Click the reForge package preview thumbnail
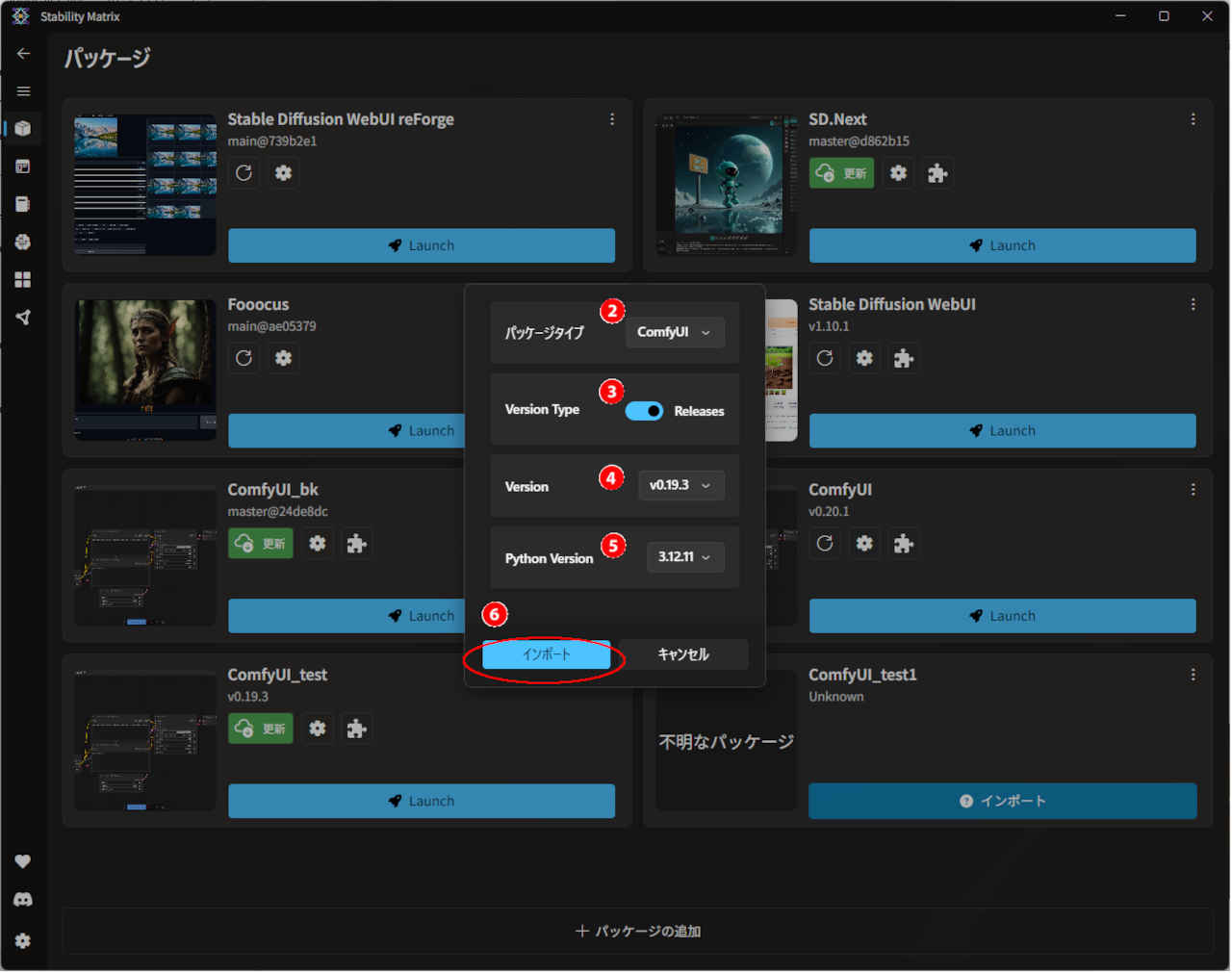The image size is (1232, 973). (x=145, y=185)
